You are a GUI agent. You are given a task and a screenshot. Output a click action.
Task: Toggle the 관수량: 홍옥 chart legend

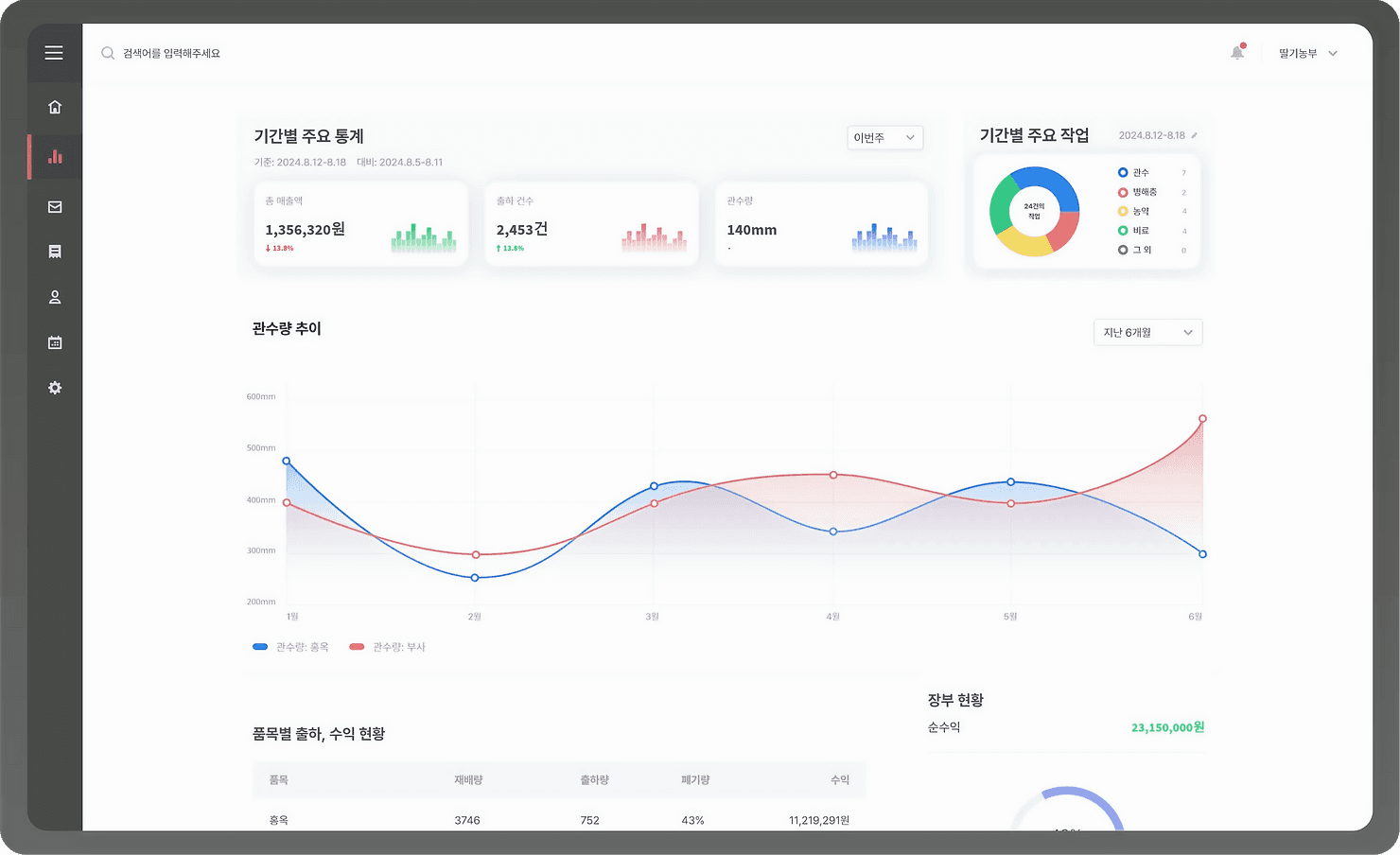(x=290, y=647)
